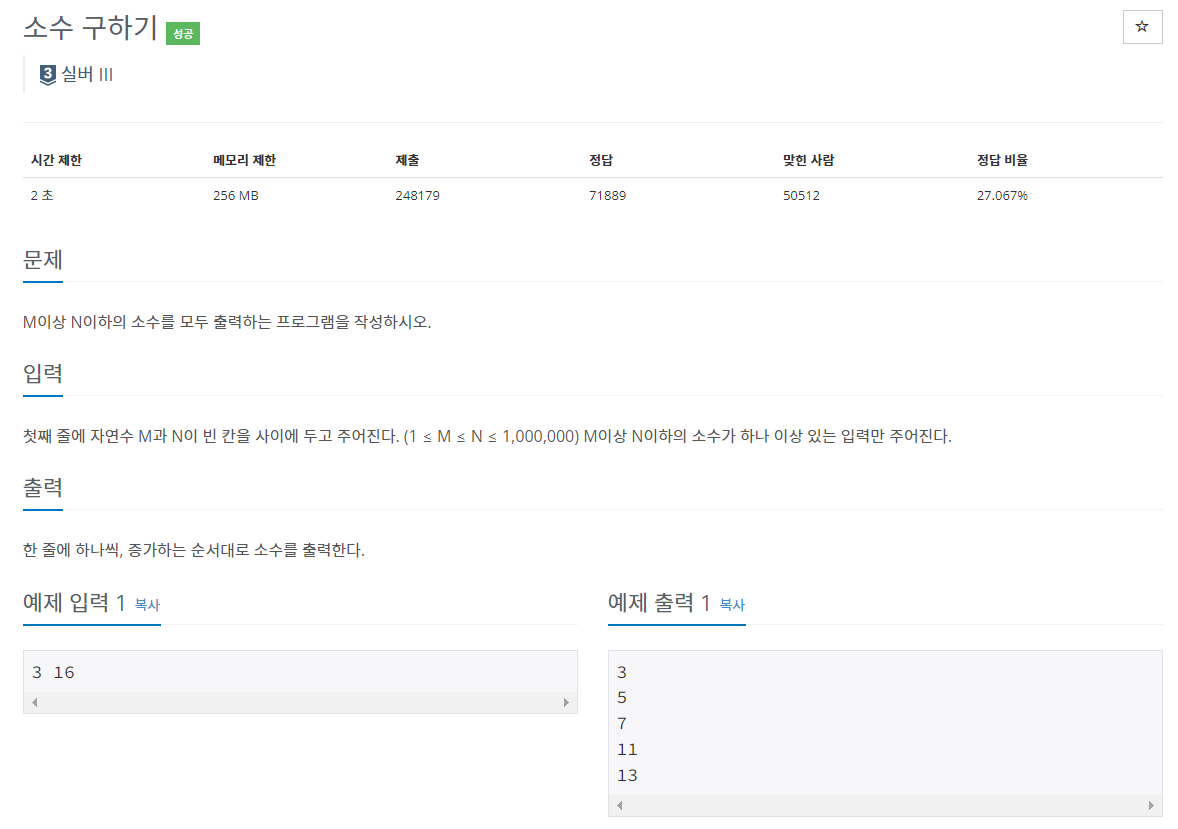The height and width of the screenshot is (829, 1178).
Task: Click the star favorite icon button
Action: (x=1142, y=27)
